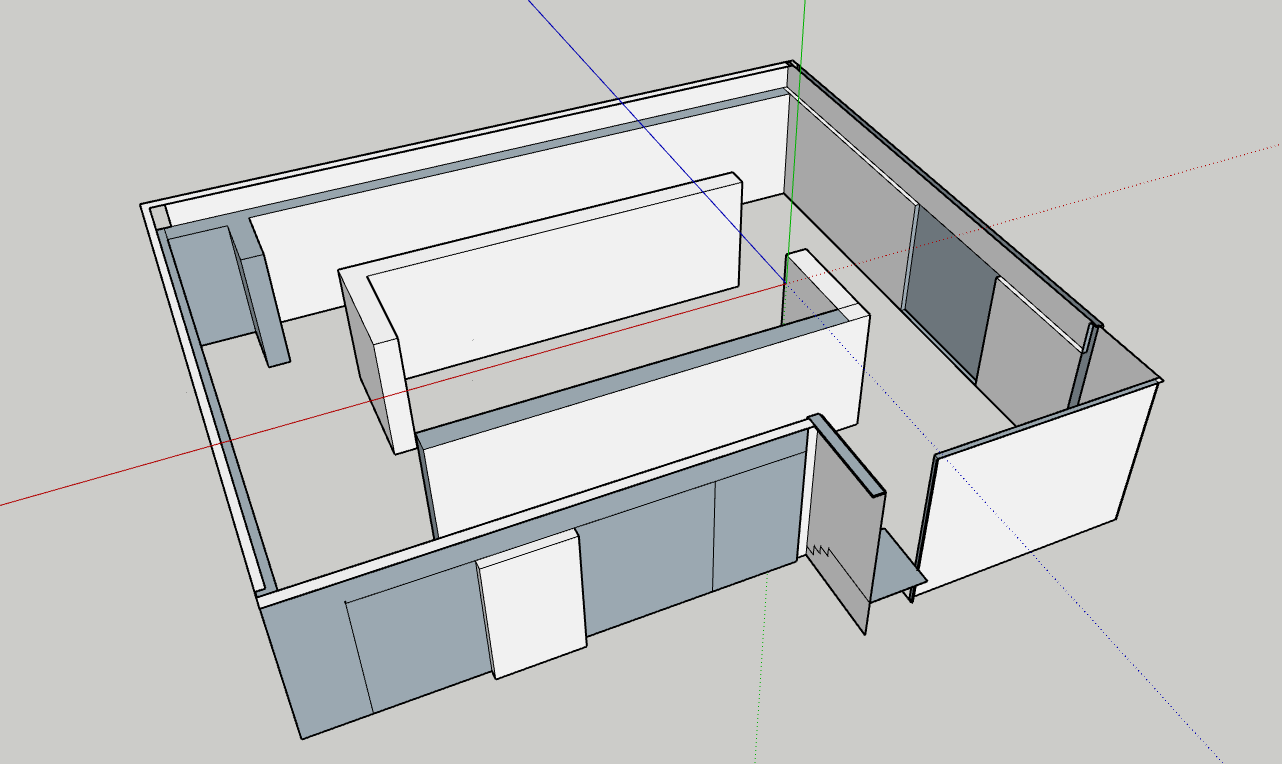Select the white door panel on front wall
The width and height of the screenshot is (1282, 764).
tap(532, 605)
